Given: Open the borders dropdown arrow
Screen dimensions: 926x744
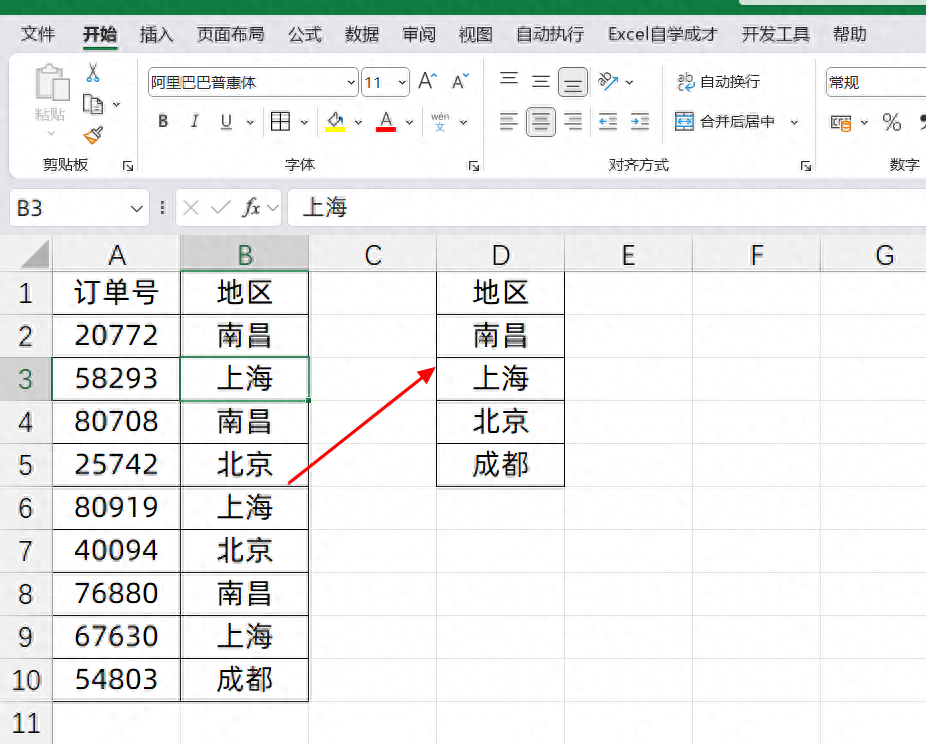Looking at the screenshot, I should pyautogui.click(x=304, y=122).
